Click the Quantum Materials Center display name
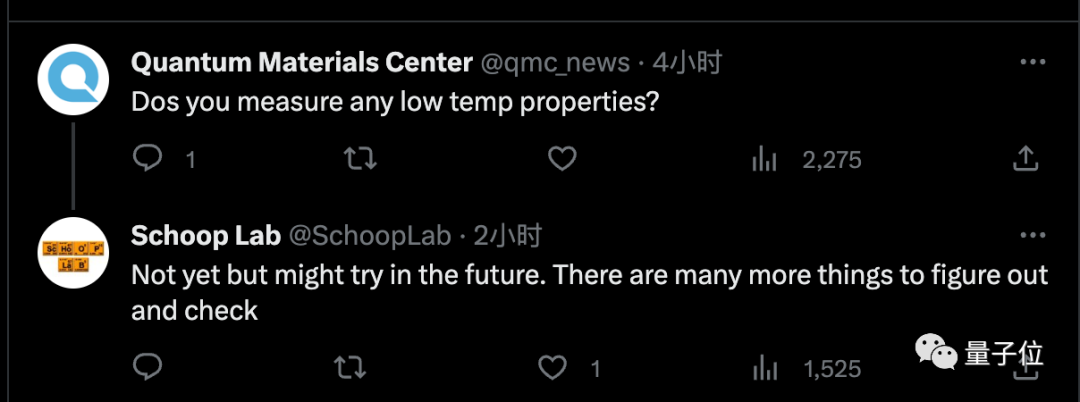The width and height of the screenshot is (1080, 402). [301, 63]
